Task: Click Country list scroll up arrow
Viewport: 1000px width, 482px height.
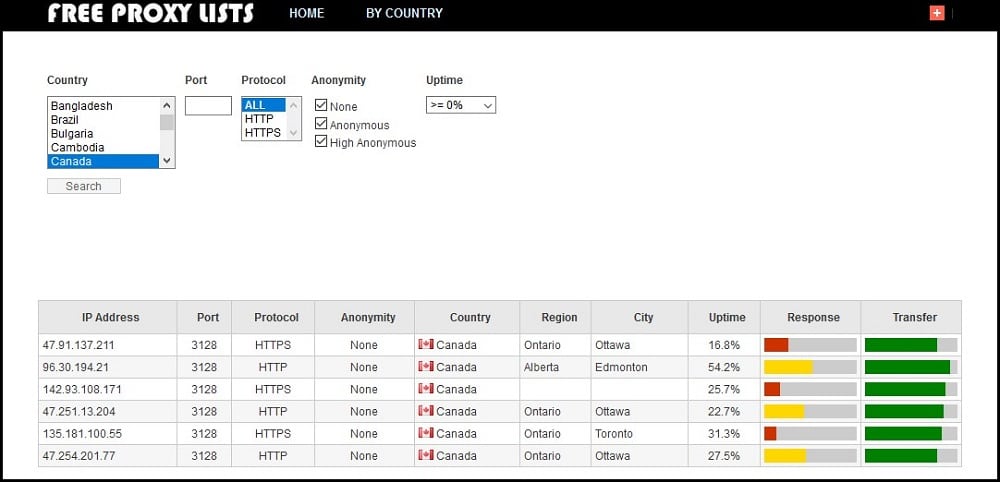Action: click(167, 105)
